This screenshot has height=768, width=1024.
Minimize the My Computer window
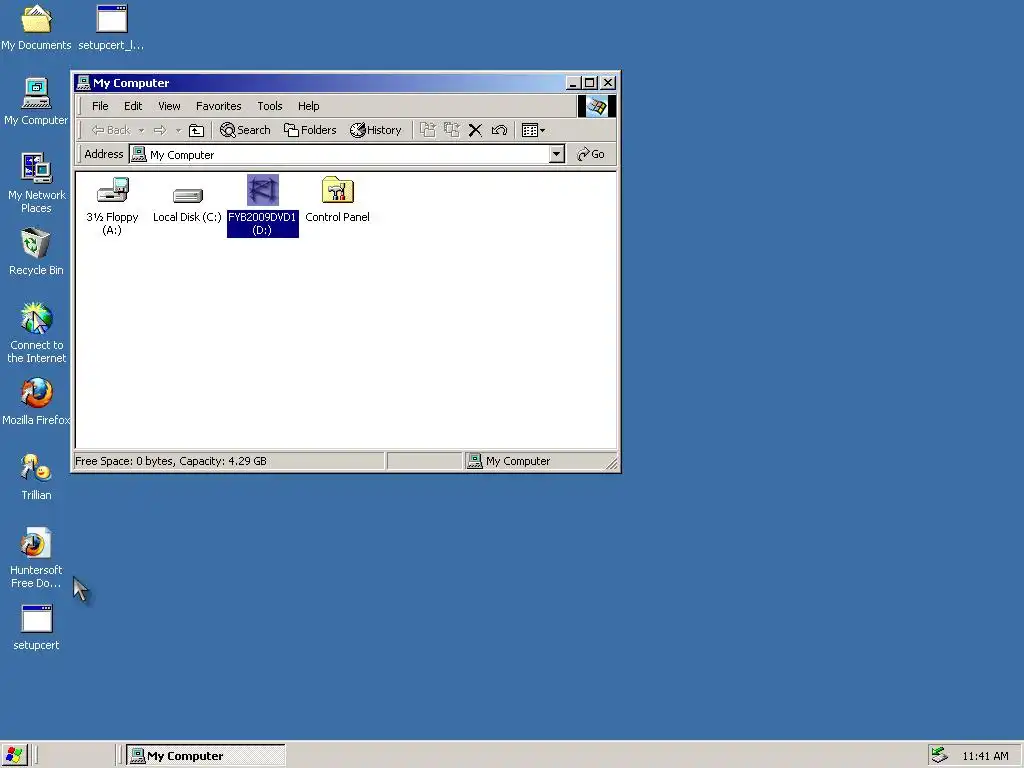point(573,83)
